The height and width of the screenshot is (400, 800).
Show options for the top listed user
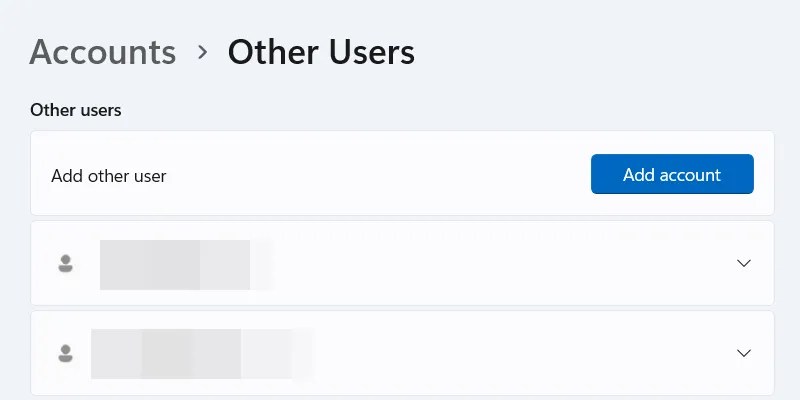pyautogui.click(x=744, y=263)
